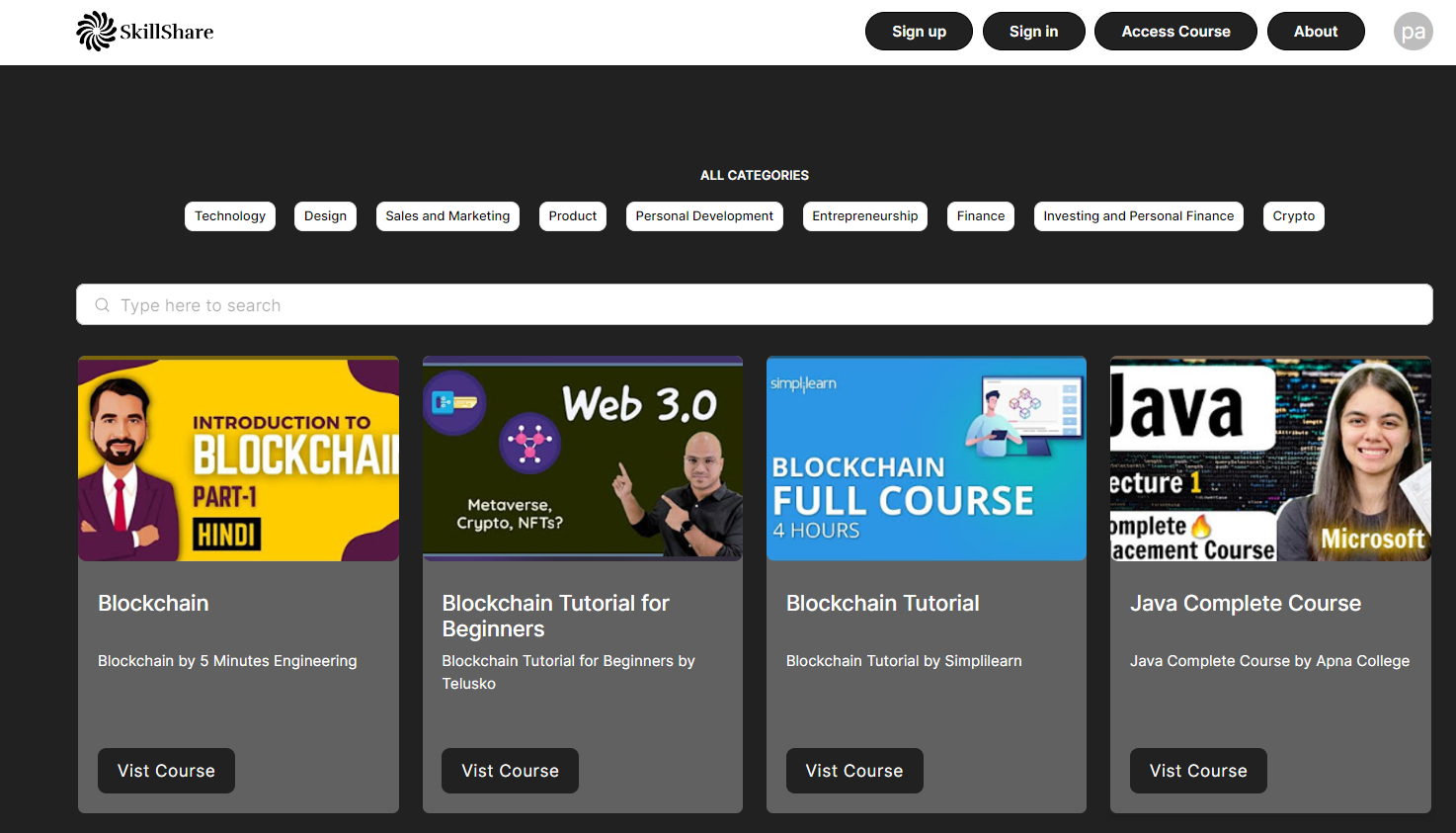Visit the Blockchain Tutorial for Beginners course
Screen dimensions: 1456x833
click(x=510, y=771)
